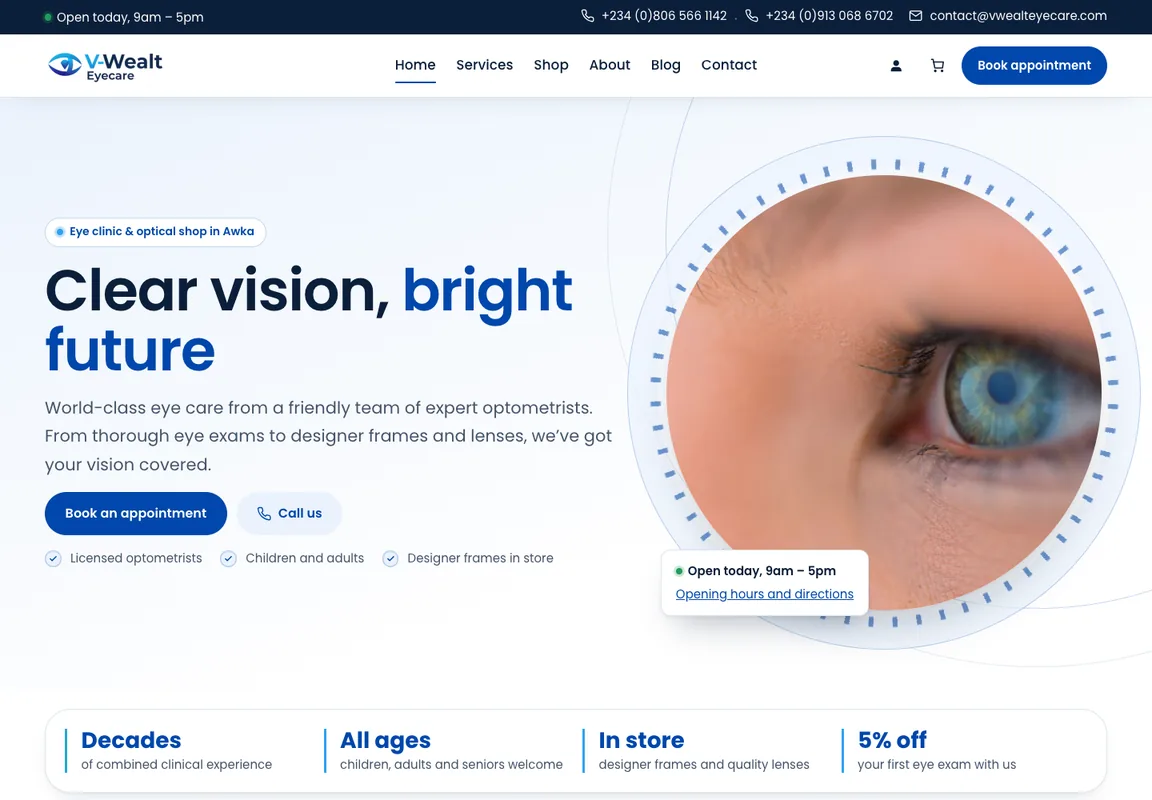Click the checkmark icon beside Licensed optometrists
Screen dimensions: 1152x800
pyautogui.click(x=53, y=558)
